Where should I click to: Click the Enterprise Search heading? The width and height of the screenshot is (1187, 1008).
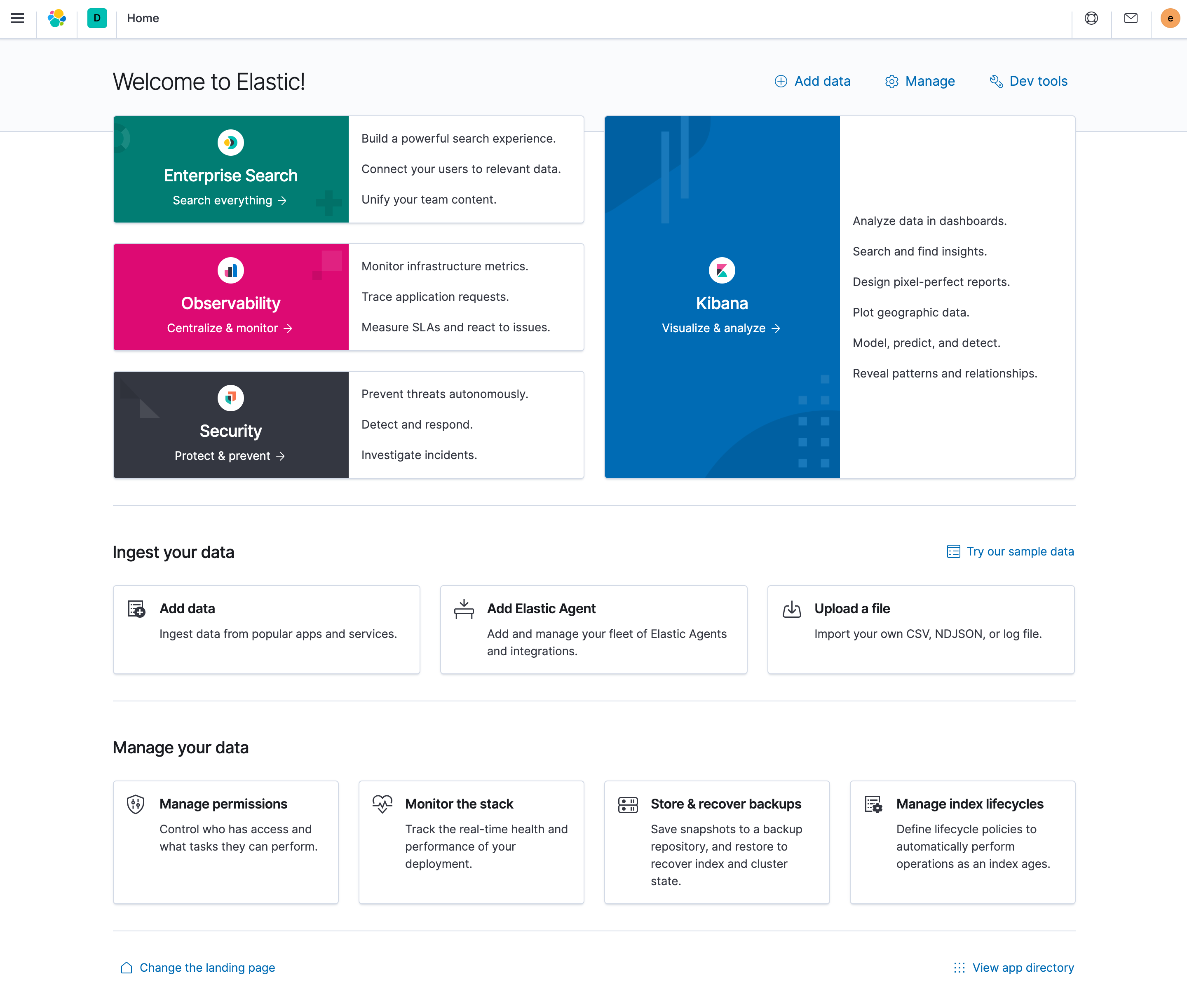coord(231,176)
